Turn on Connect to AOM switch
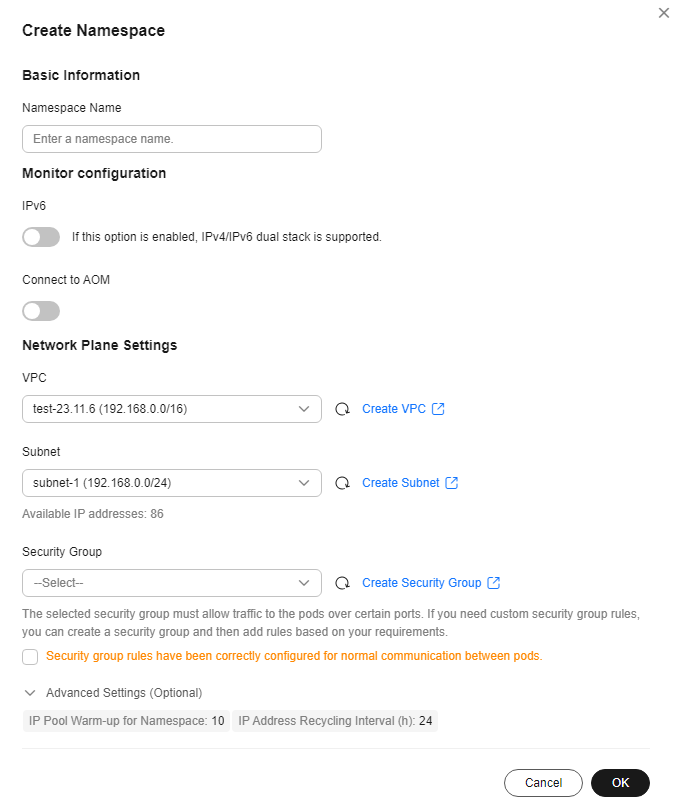Screen dimensions: 685x805 coord(41,311)
